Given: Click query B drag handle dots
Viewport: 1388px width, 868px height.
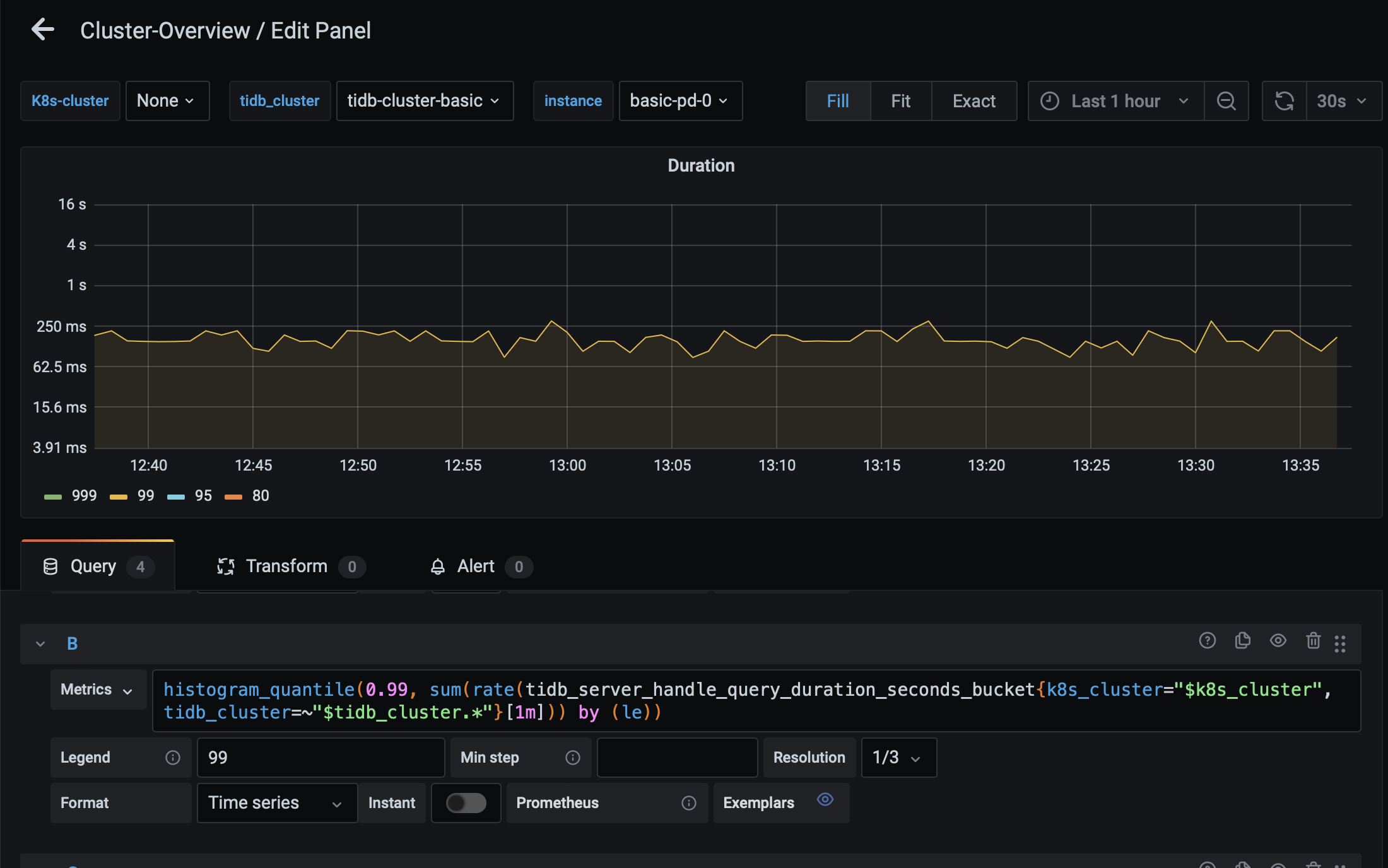Looking at the screenshot, I should point(1340,643).
